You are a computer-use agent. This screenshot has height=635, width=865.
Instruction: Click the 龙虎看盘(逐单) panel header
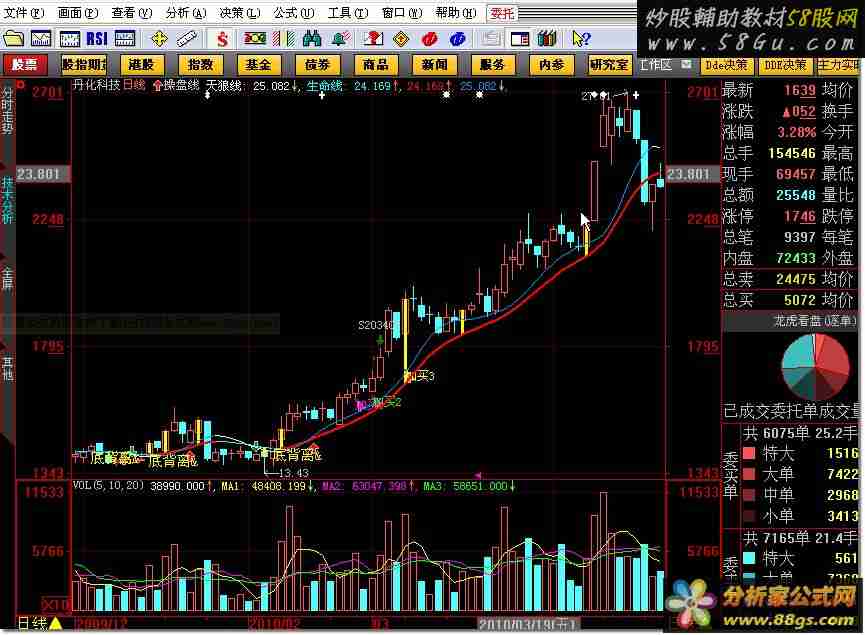tap(792, 321)
